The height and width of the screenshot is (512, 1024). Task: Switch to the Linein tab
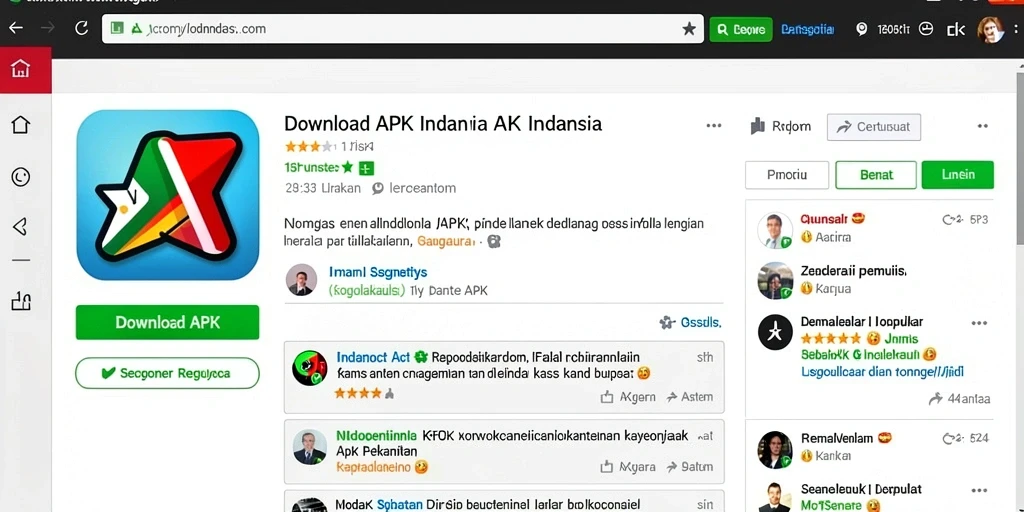(x=958, y=175)
